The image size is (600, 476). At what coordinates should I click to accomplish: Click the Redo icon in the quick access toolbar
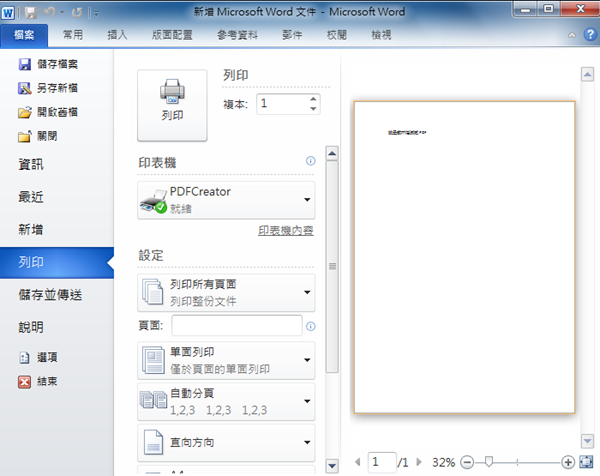[77, 13]
